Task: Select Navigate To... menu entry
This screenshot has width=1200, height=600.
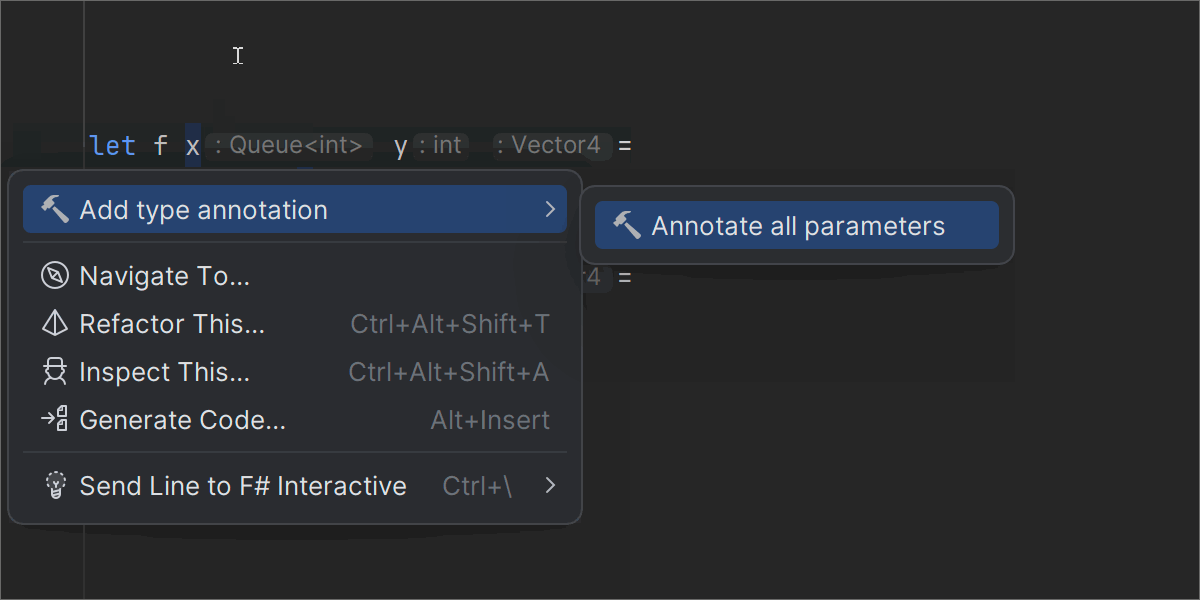Action: click(x=165, y=276)
